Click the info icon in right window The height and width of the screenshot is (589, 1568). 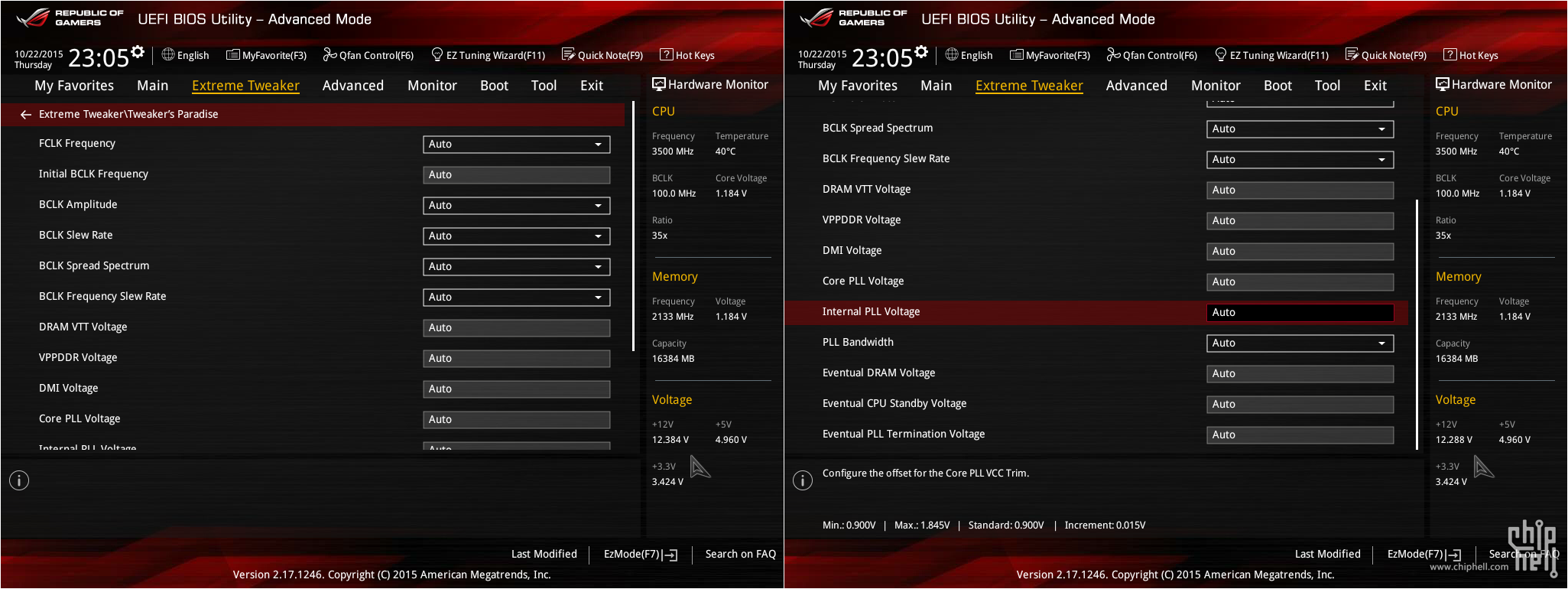pyautogui.click(x=803, y=480)
